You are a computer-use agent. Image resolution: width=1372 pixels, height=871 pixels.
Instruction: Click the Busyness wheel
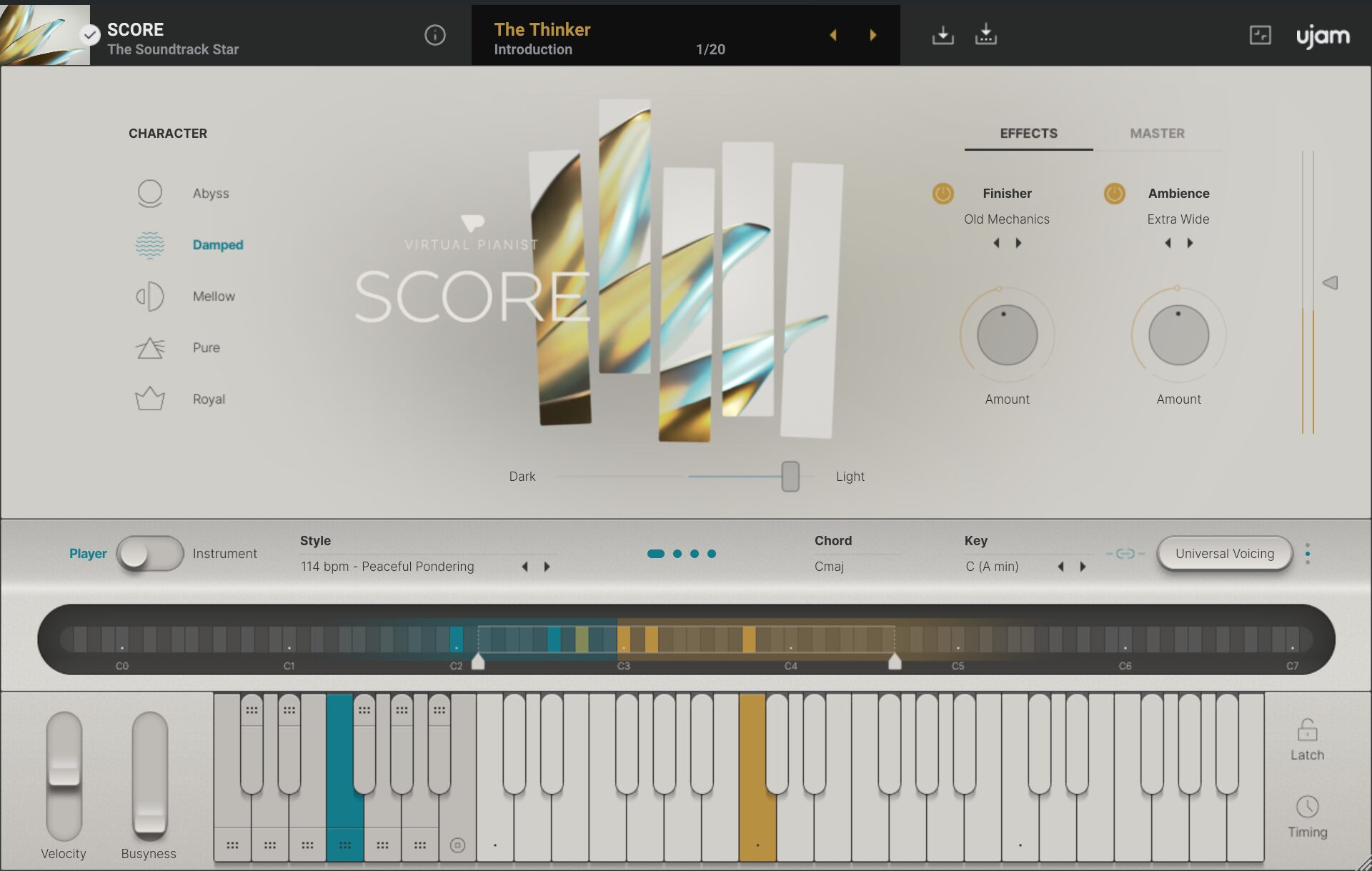(x=150, y=776)
